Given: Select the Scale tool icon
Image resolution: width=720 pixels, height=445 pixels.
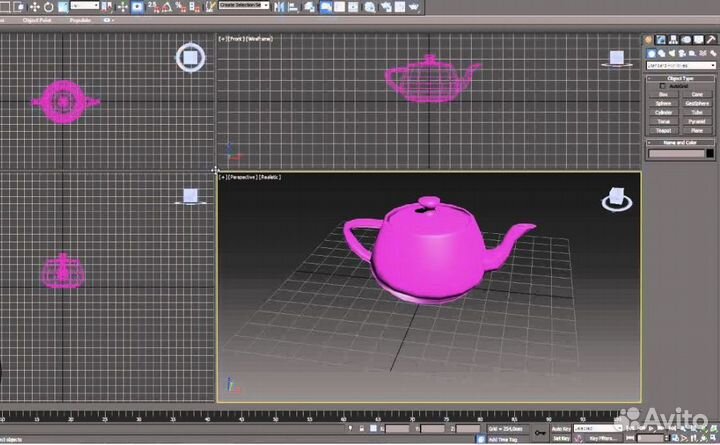Looking at the screenshot, I should 63,7.
